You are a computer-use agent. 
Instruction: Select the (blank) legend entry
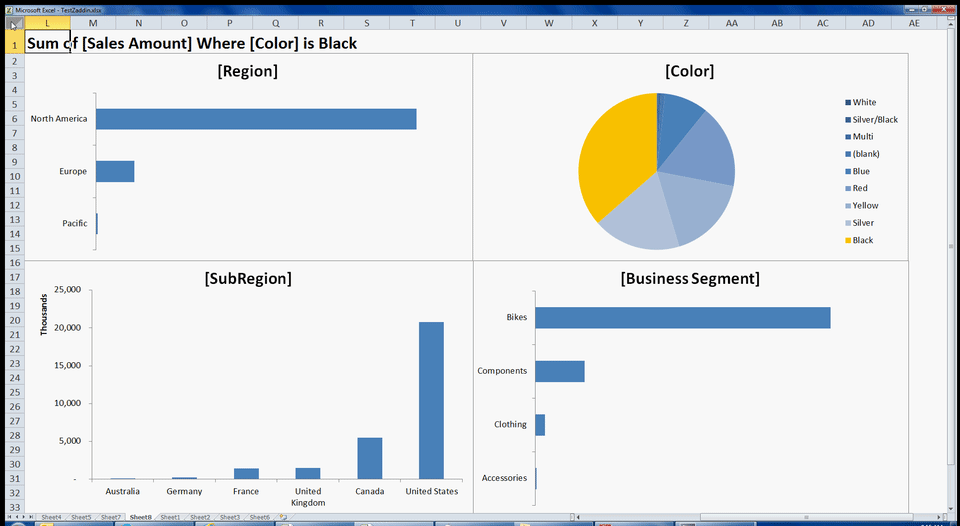coord(863,154)
